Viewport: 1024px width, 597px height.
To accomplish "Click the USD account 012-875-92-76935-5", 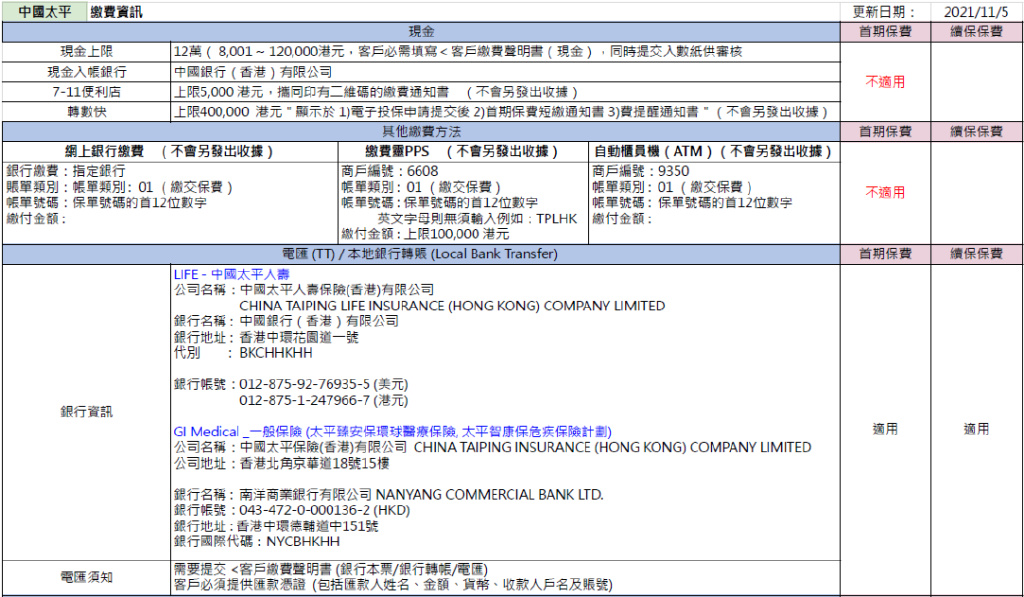I will click(323, 384).
